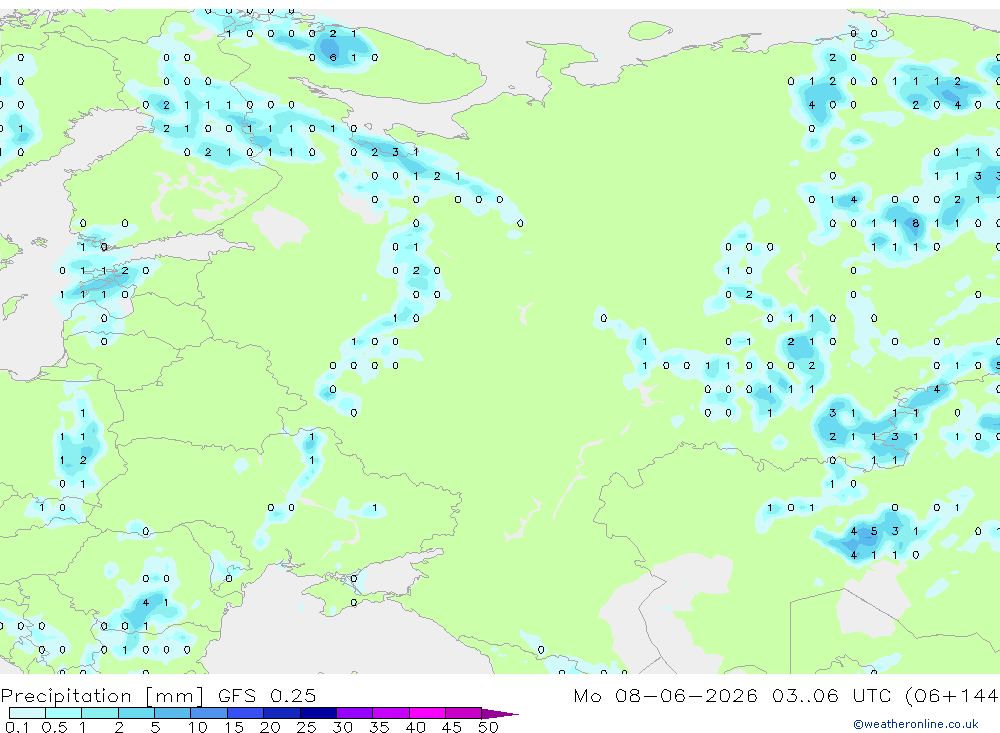Screen dimensions: 1000x733
Task: Click the 20–25 mm dark blue swatch
Action: point(282,713)
